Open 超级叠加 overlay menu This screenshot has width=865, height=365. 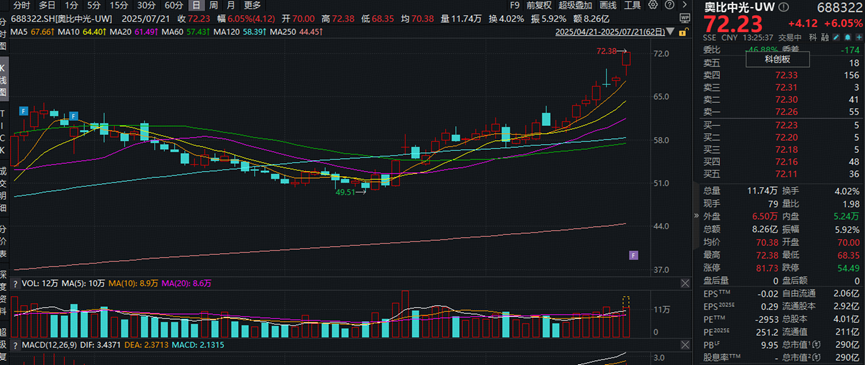[x=575, y=6]
